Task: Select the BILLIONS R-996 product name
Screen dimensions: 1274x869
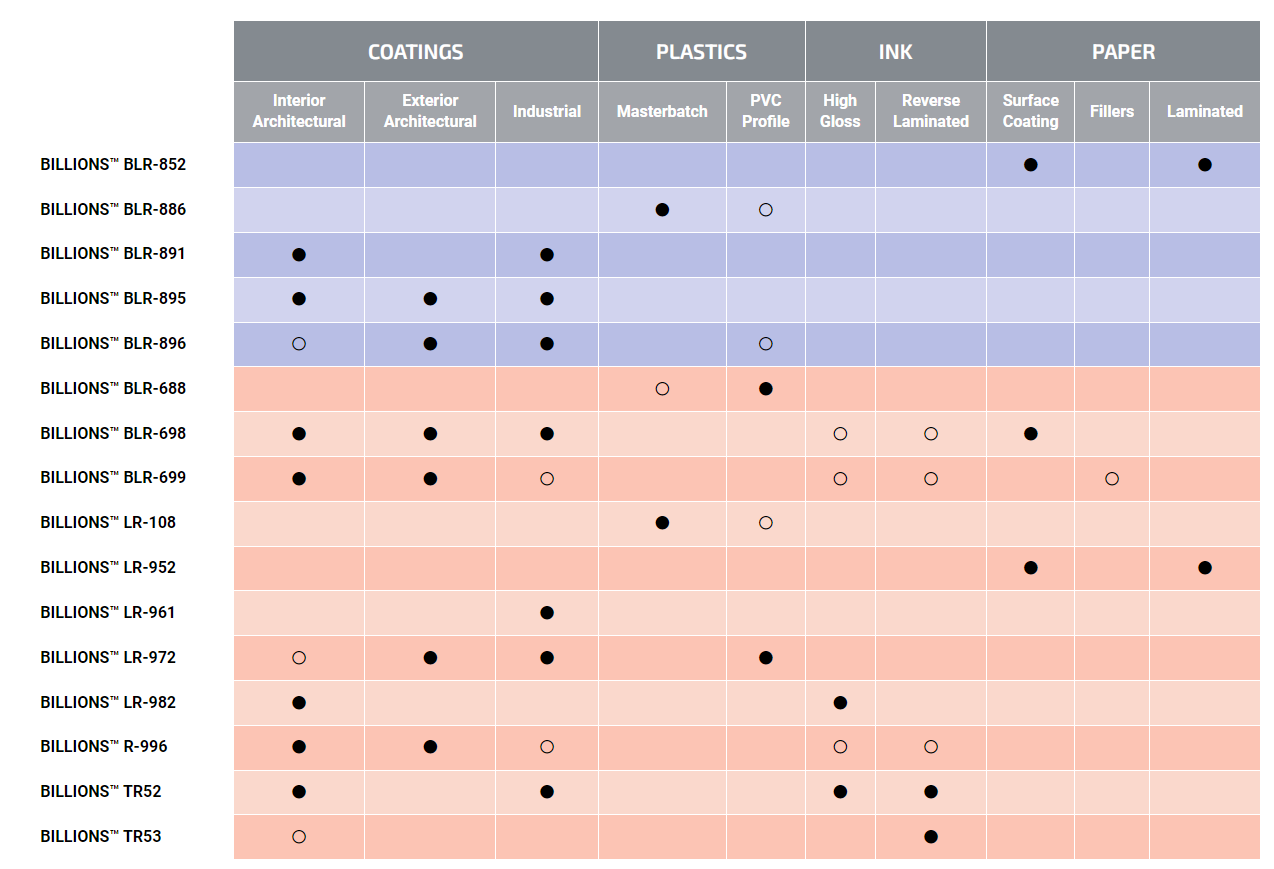Action: 104,747
